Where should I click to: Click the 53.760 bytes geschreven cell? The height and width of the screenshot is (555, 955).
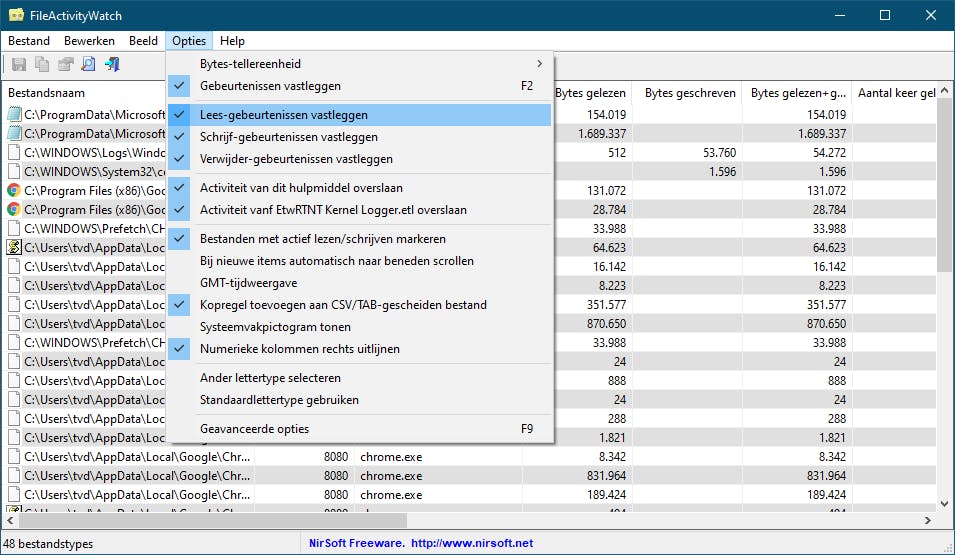tap(687, 152)
